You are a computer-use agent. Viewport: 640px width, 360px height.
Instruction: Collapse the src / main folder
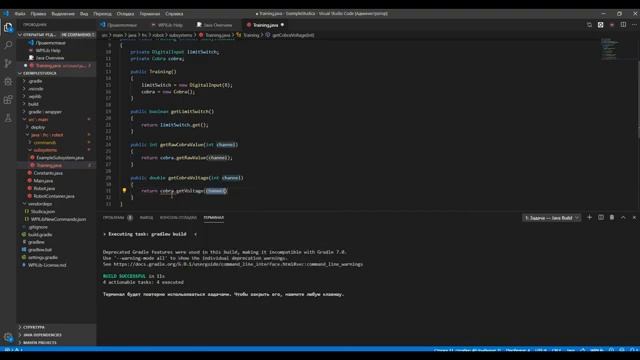click(x=38, y=120)
